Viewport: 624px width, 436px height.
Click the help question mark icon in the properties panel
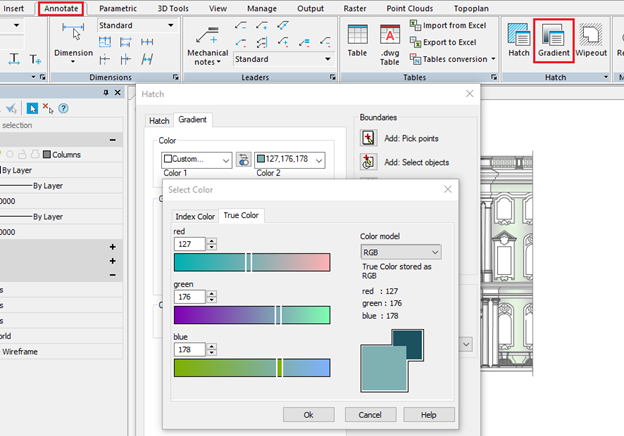point(64,108)
